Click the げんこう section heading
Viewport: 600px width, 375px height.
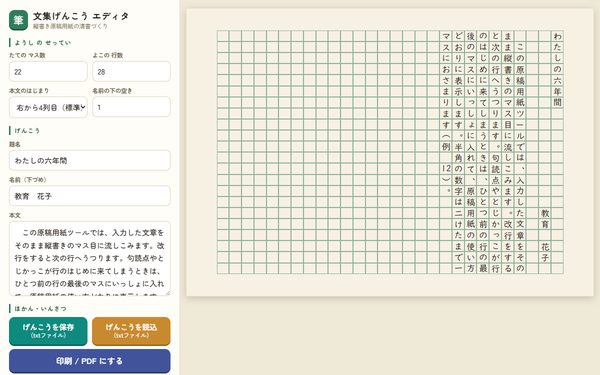[27, 130]
